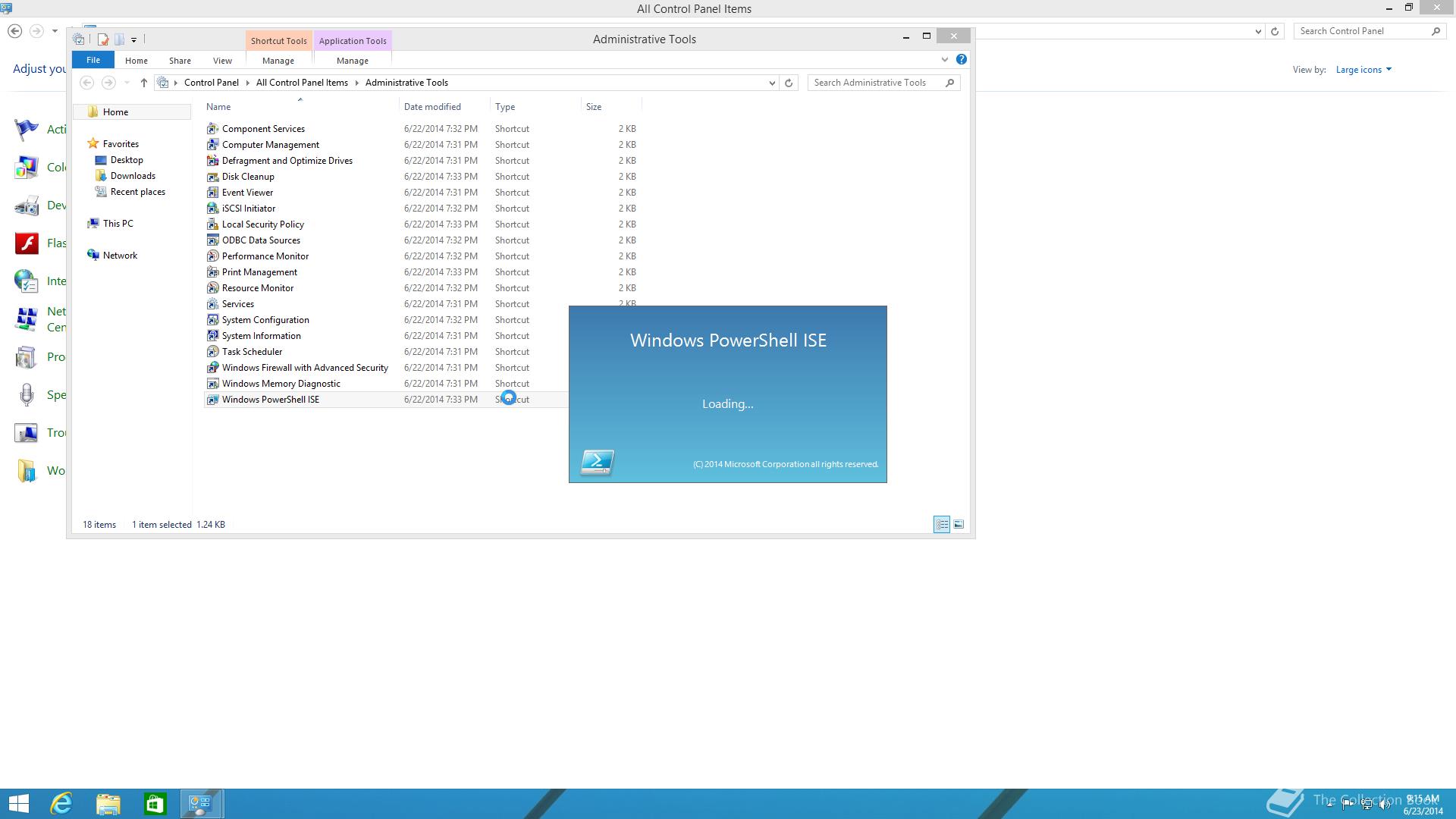Click the Help question mark icon
The image size is (1456, 819).
[x=961, y=59]
